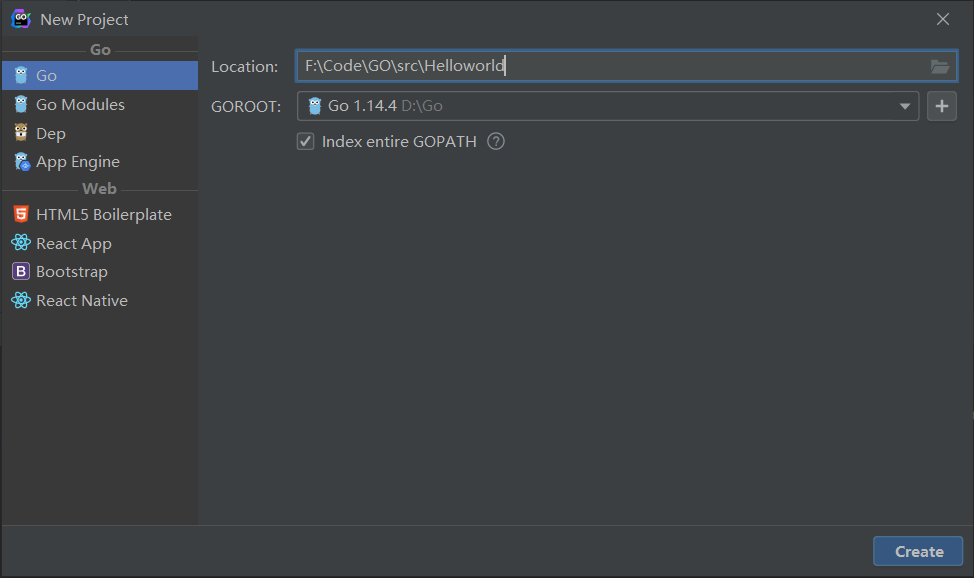Click the Create button

point(918,551)
